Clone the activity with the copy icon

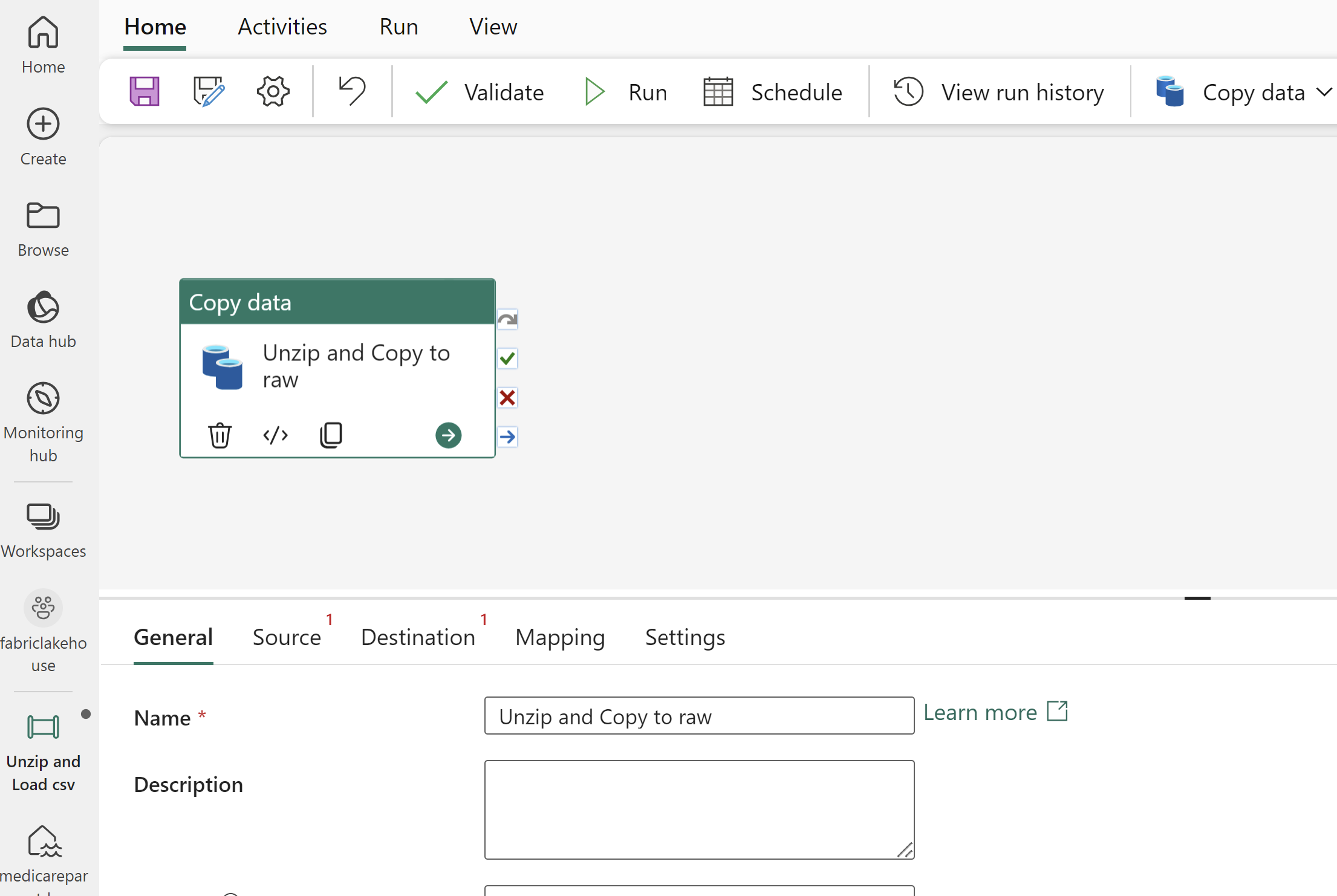(331, 435)
